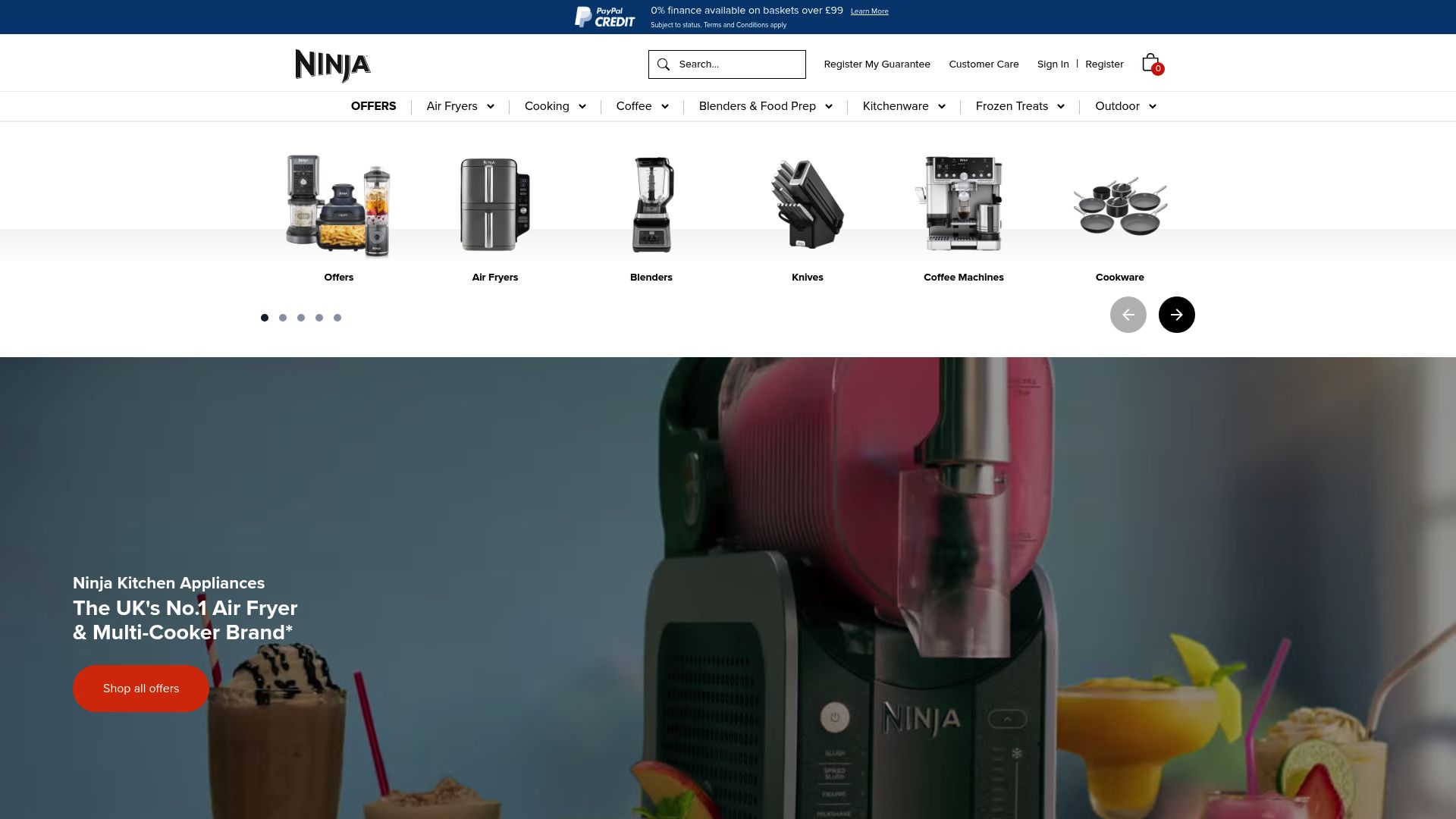The image size is (1456, 819).
Task: Click the Cookware category label
Action: [1120, 278]
